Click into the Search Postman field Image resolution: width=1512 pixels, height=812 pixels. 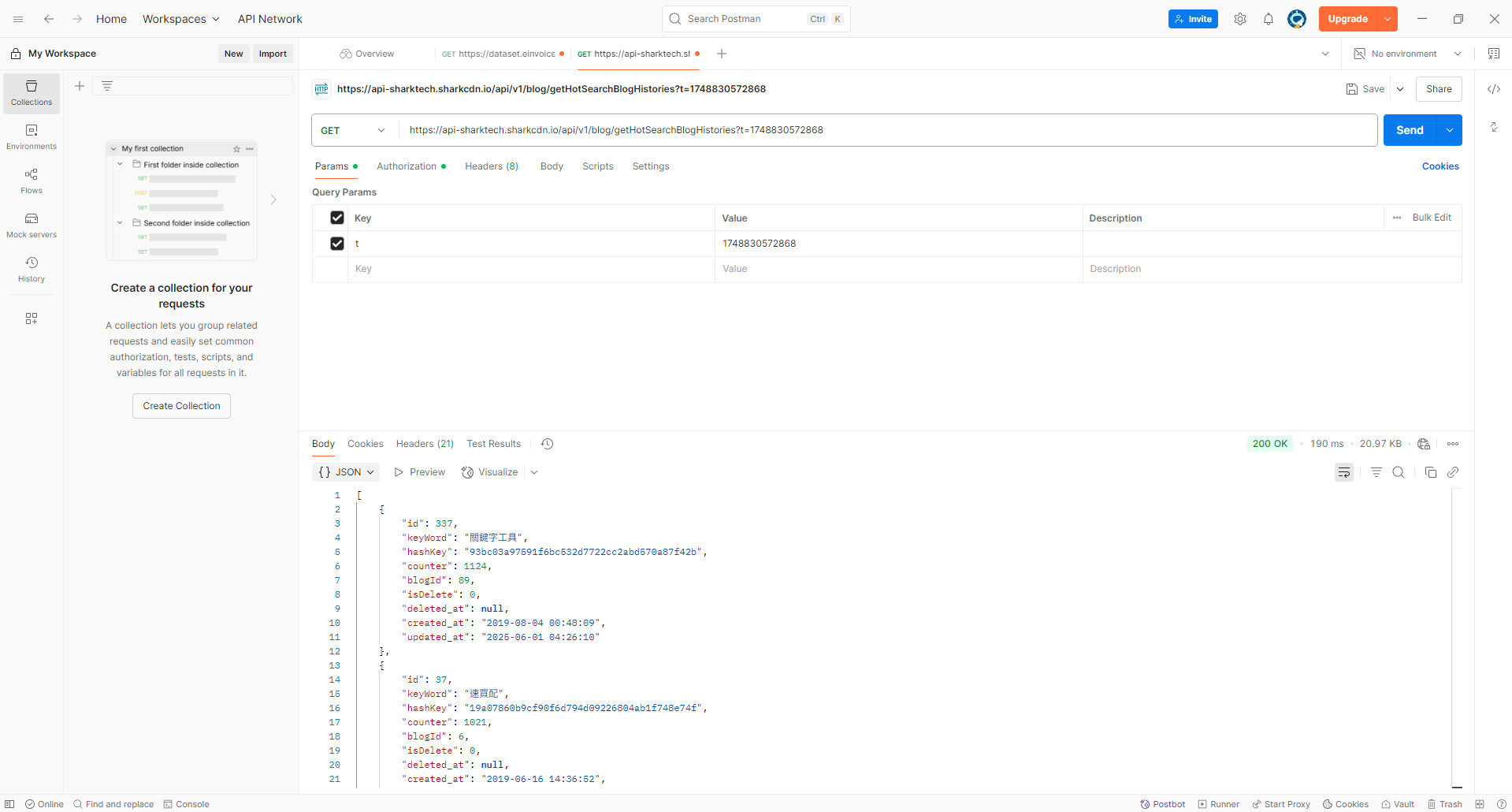tap(756, 19)
